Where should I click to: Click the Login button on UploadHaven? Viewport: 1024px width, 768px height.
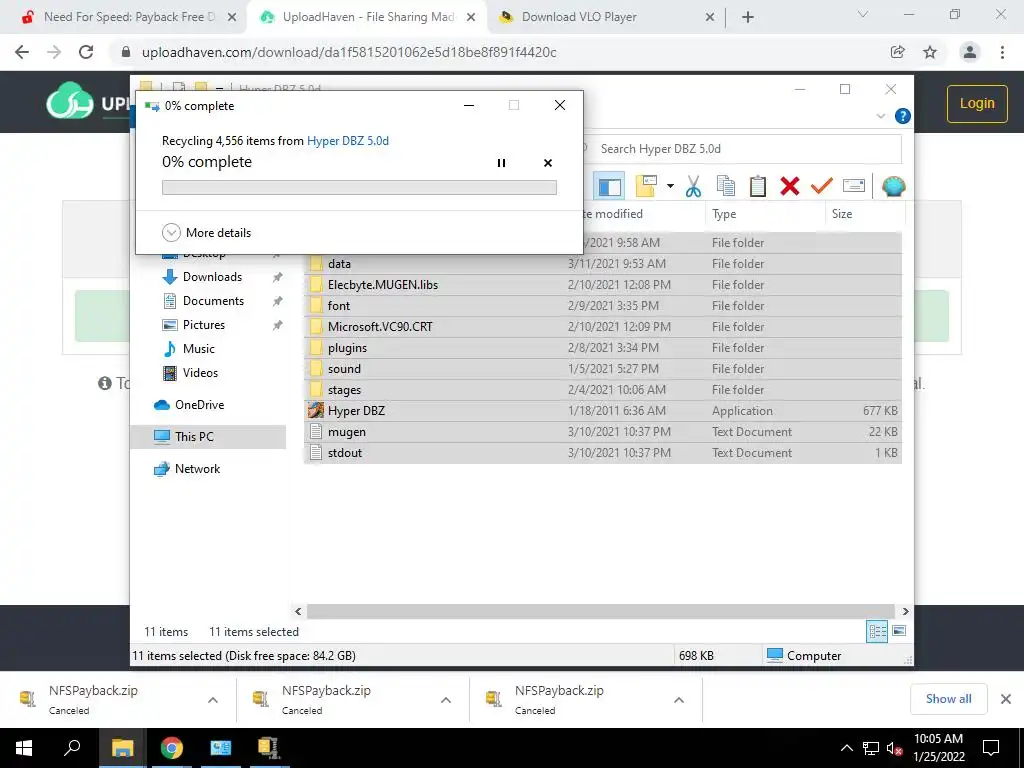click(x=977, y=103)
